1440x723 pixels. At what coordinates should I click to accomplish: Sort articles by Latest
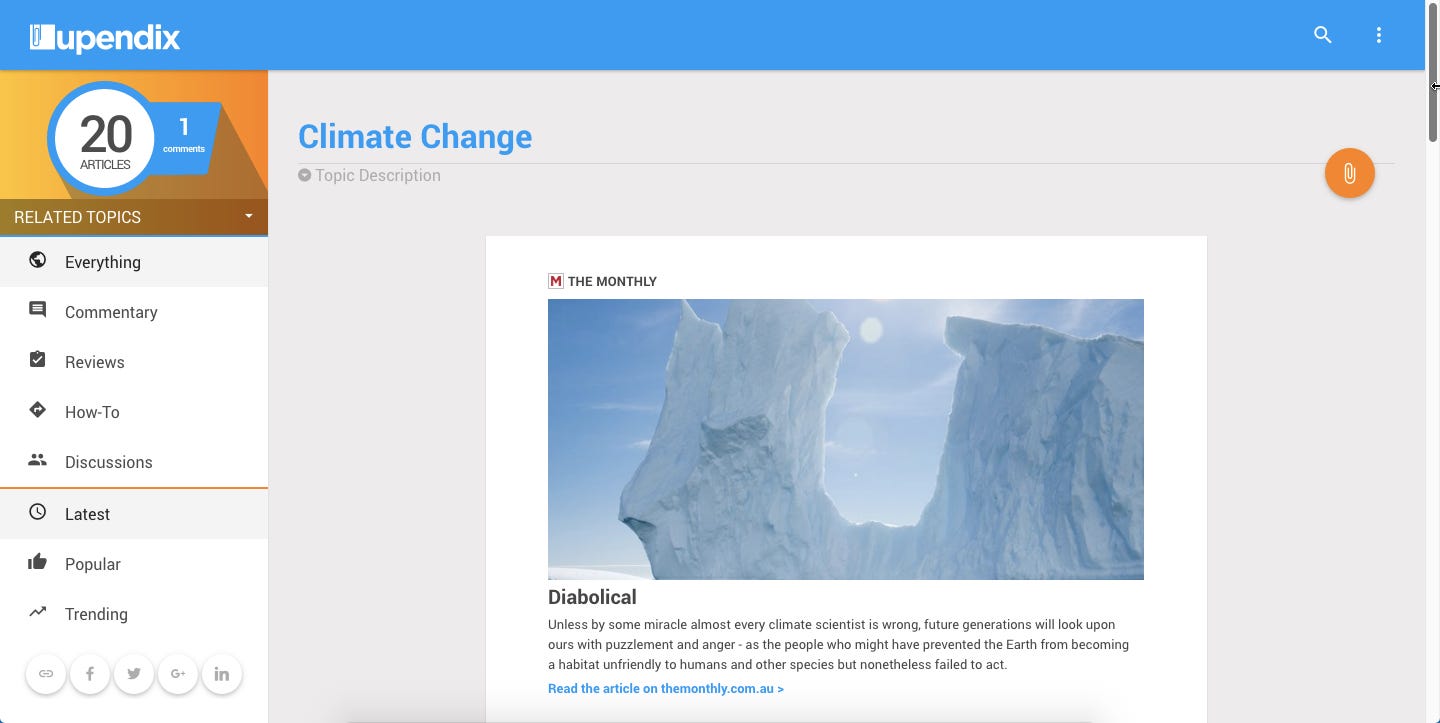pos(134,514)
